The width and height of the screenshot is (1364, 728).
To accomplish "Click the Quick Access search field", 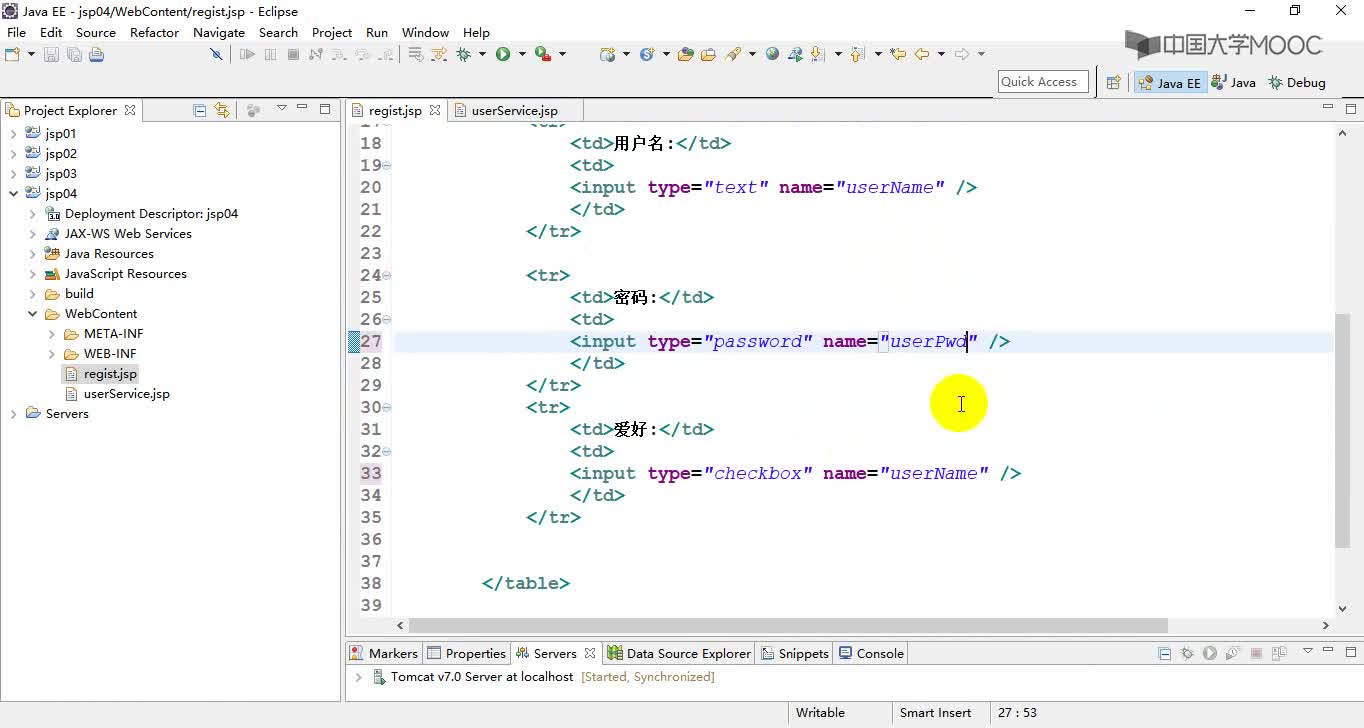I will coord(1042,82).
